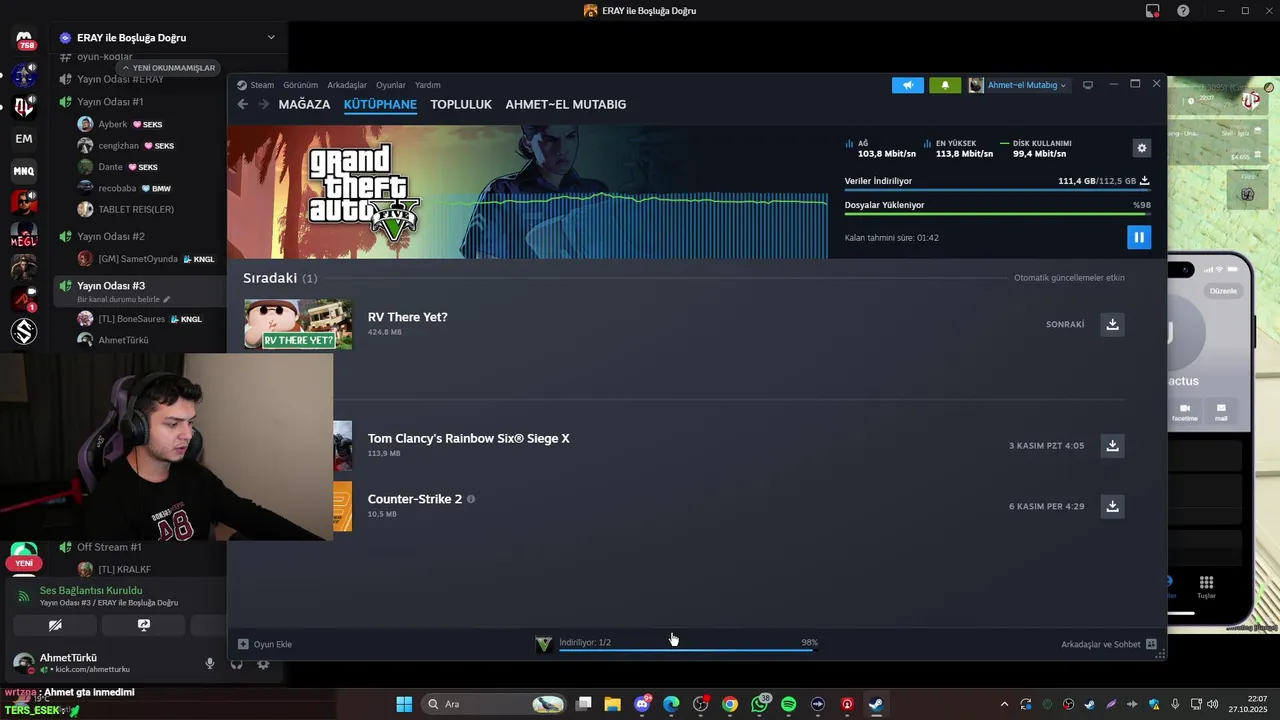This screenshot has width=1280, height=720.
Task: Click download icon for Counter-Strike 2
Action: 1112,506
